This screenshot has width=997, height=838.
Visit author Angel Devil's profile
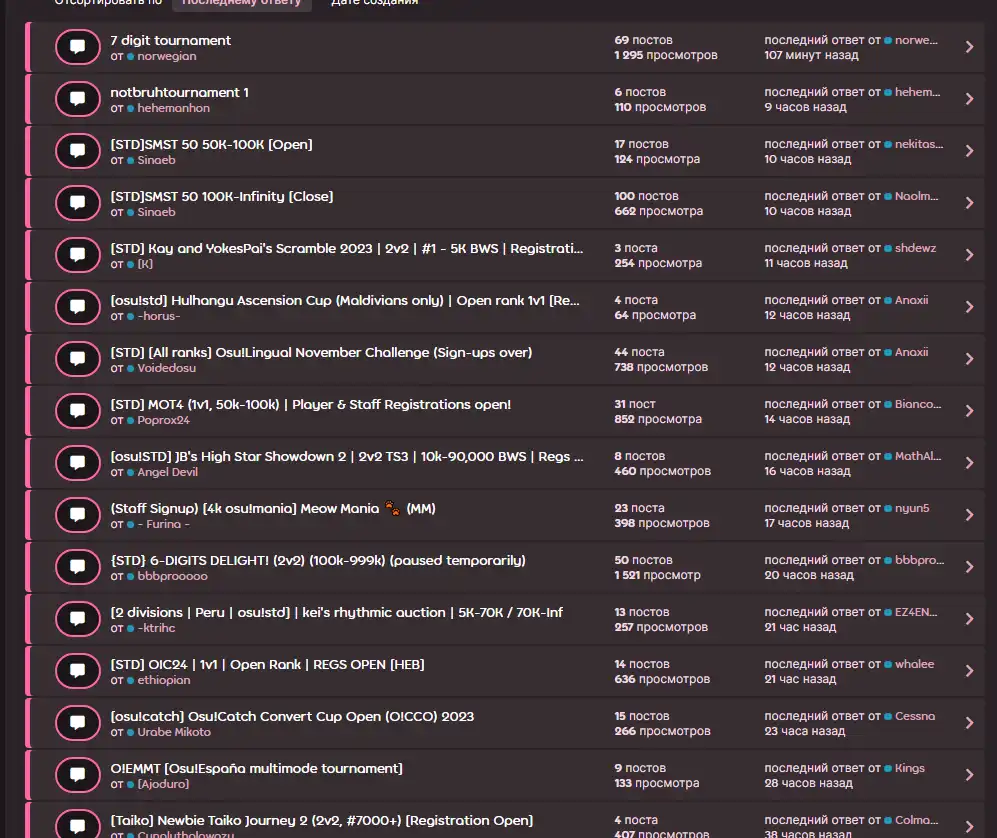pyautogui.click(x=167, y=472)
